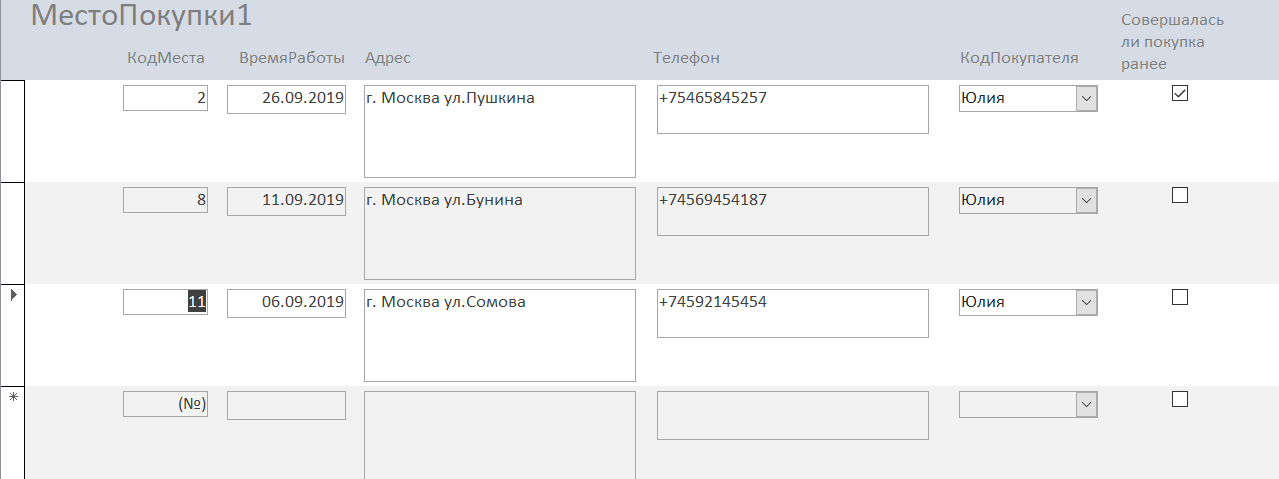Screen dimensions: 1279x479
Task: Expand the КодПокупателя dropdown for record 2
Action: tap(1086, 98)
